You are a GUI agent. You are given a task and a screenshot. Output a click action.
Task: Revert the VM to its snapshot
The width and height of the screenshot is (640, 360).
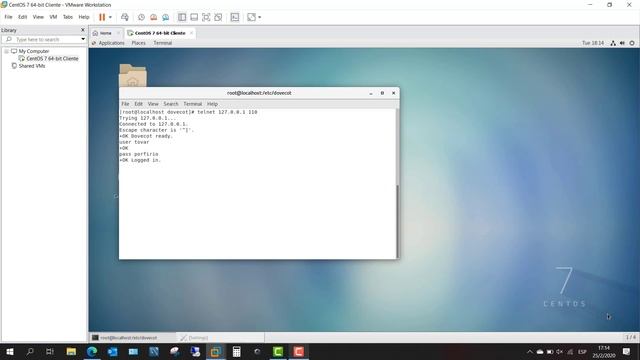click(x=153, y=17)
